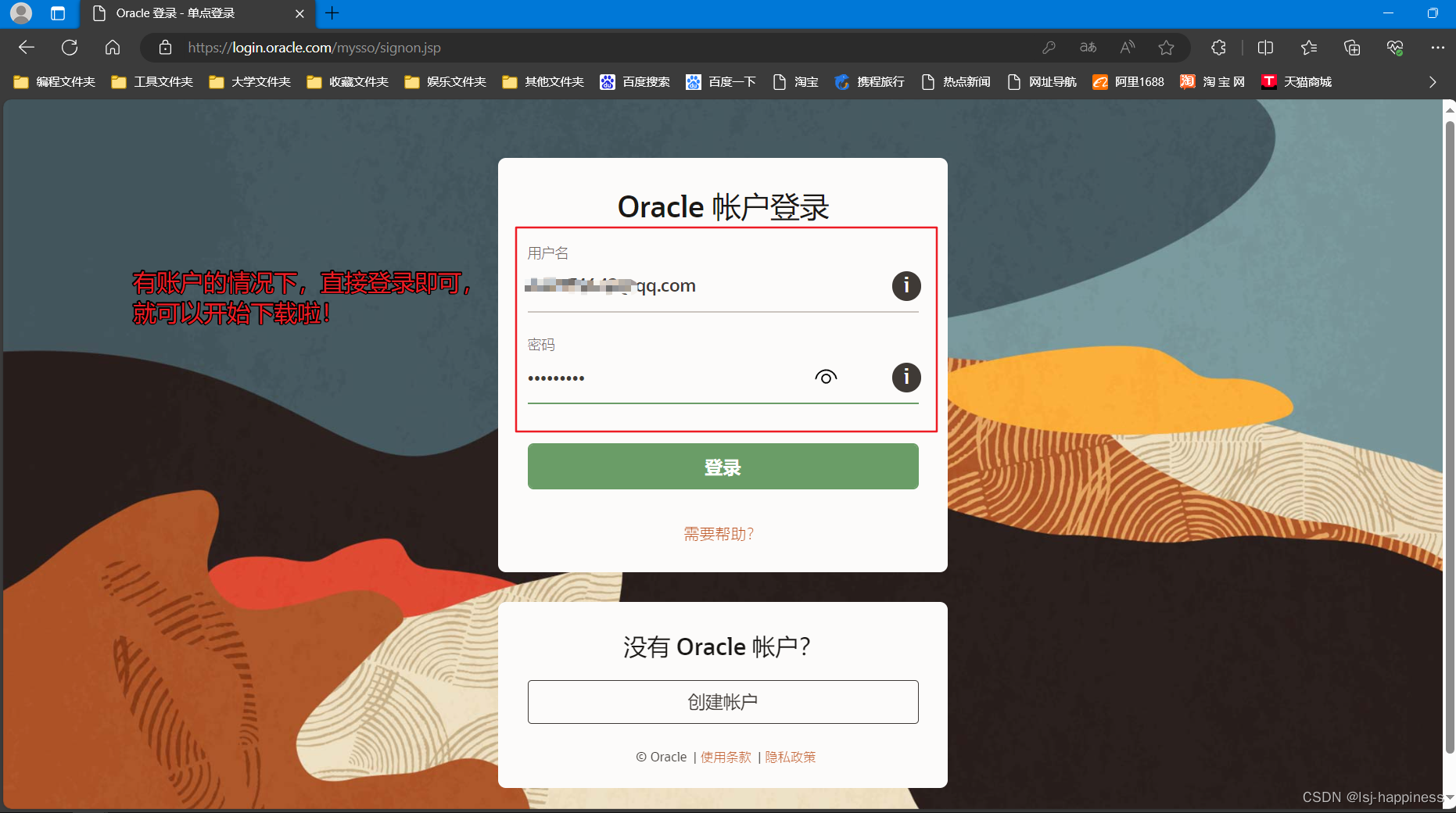
Task: Open the 阿里1688 bookmark
Action: click(x=1128, y=82)
